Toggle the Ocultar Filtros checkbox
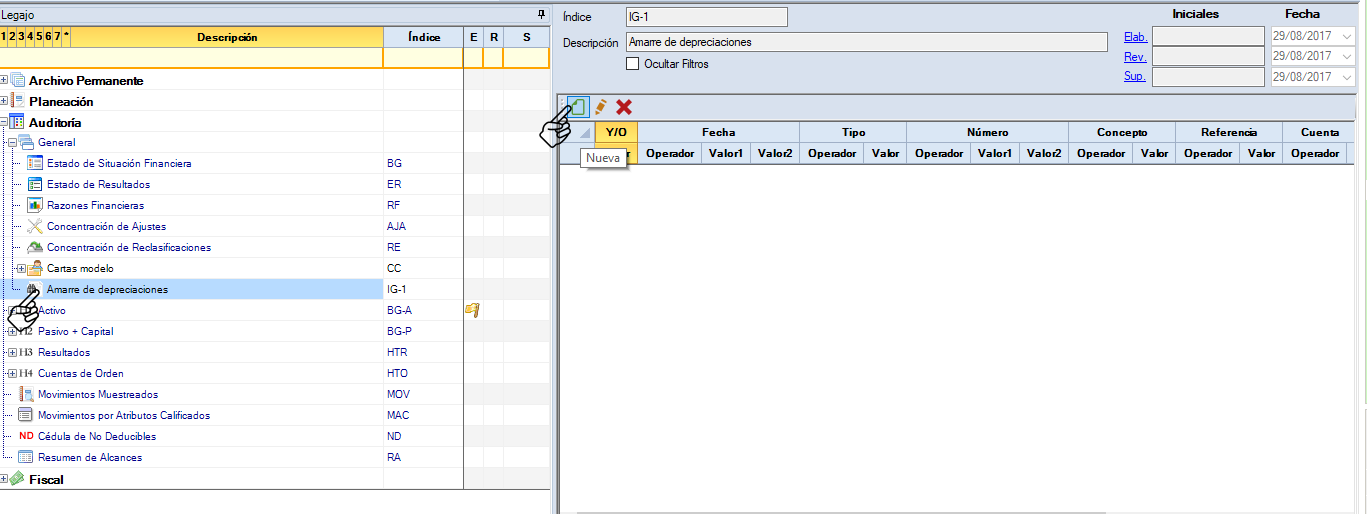Screen dimensions: 1367x514 coord(632,64)
